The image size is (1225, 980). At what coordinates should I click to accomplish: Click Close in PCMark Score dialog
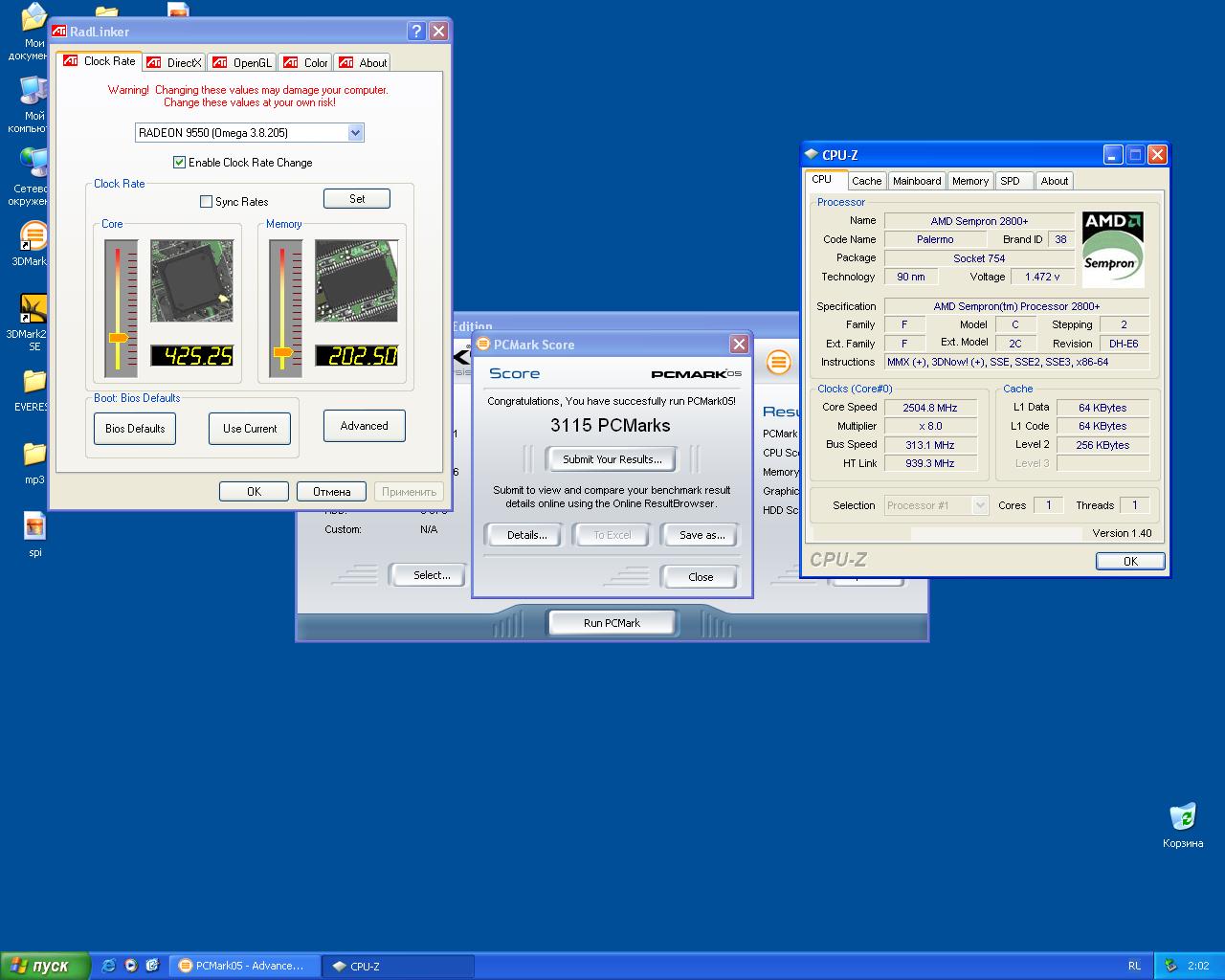[701, 577]
